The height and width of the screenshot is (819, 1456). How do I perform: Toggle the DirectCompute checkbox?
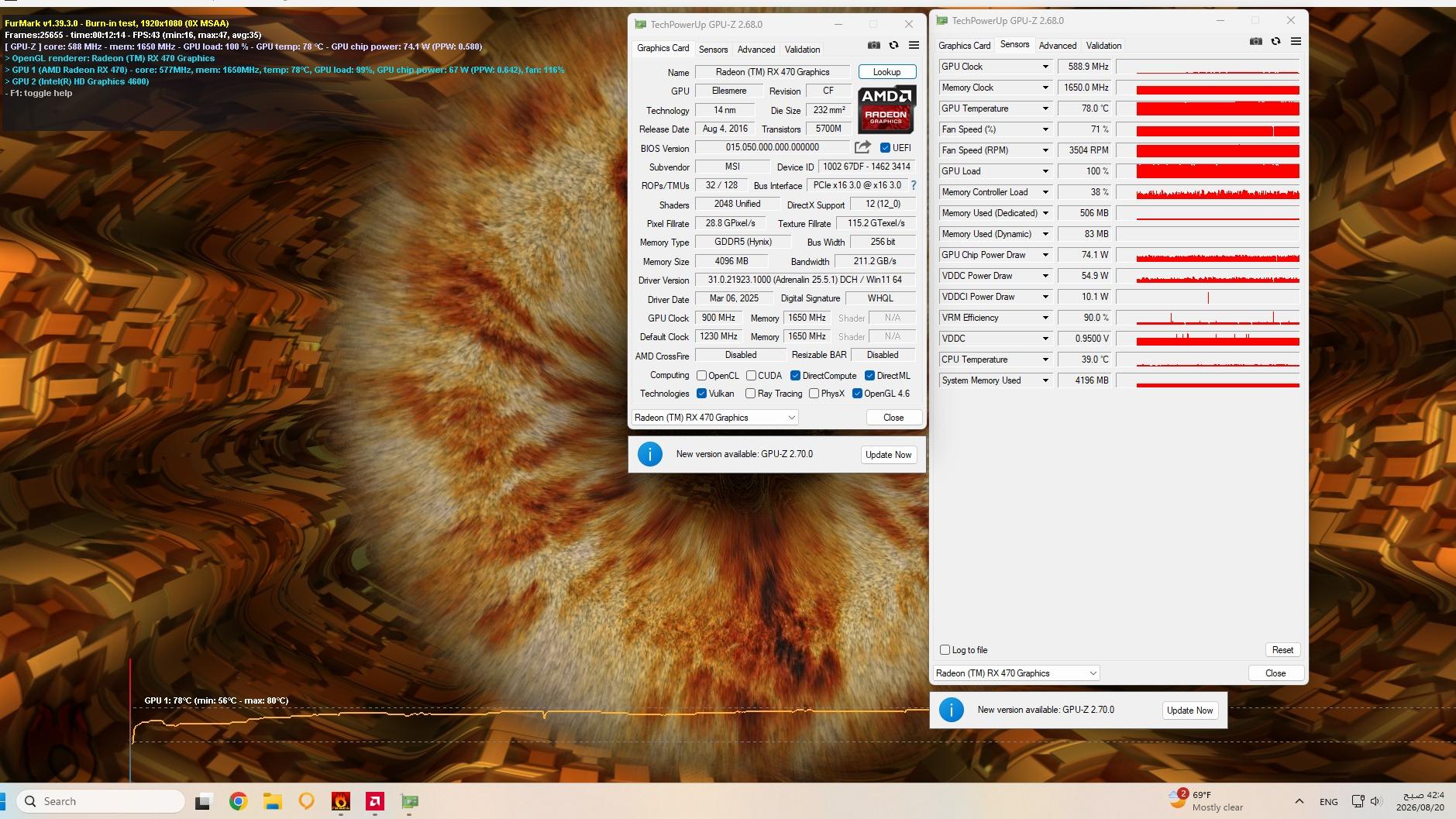(x=795, y=376)
